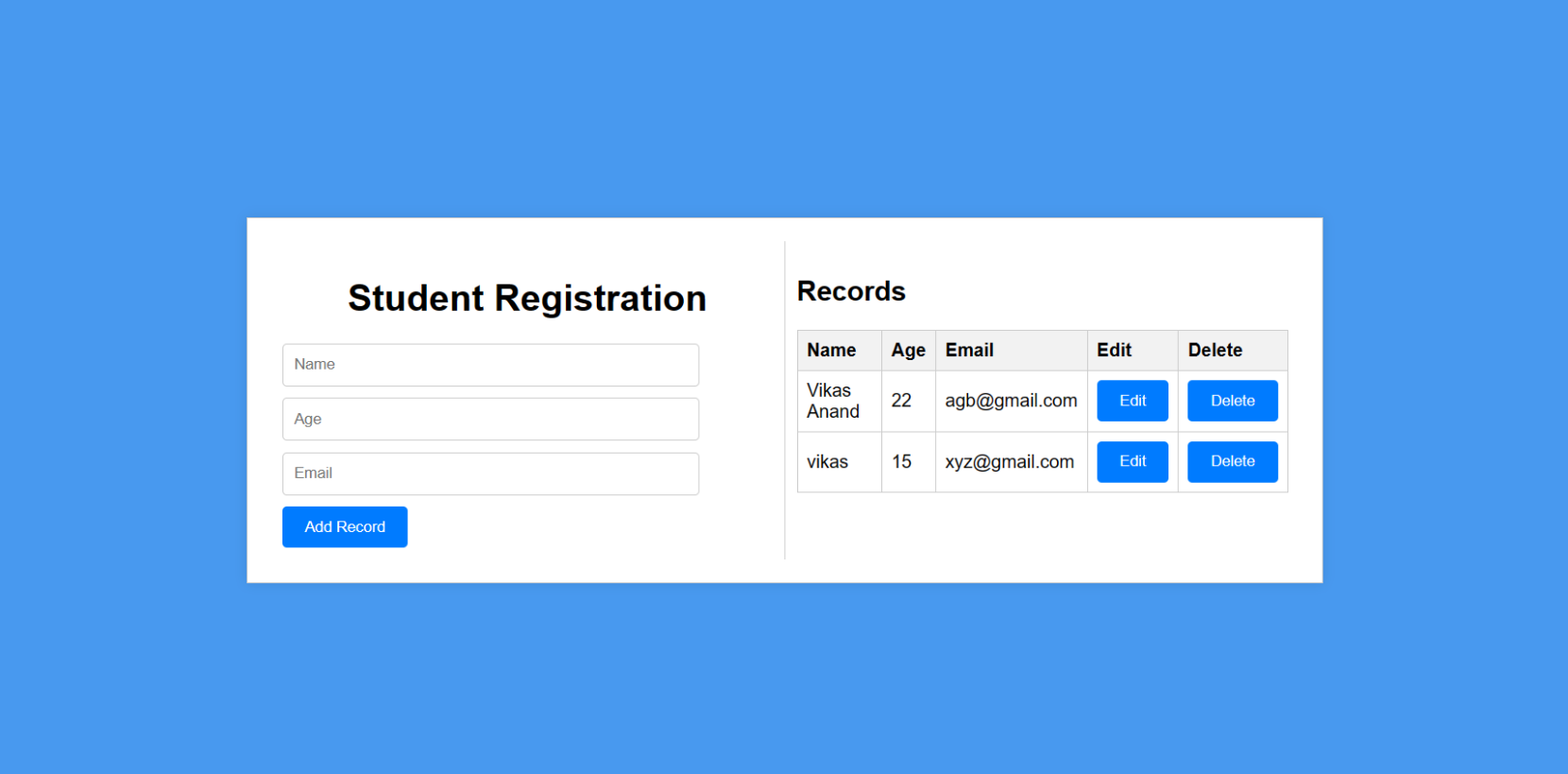Viewport: 1568px width, 774px height.
Task: Delete the Vikas Anand record
Action: 1232,401
